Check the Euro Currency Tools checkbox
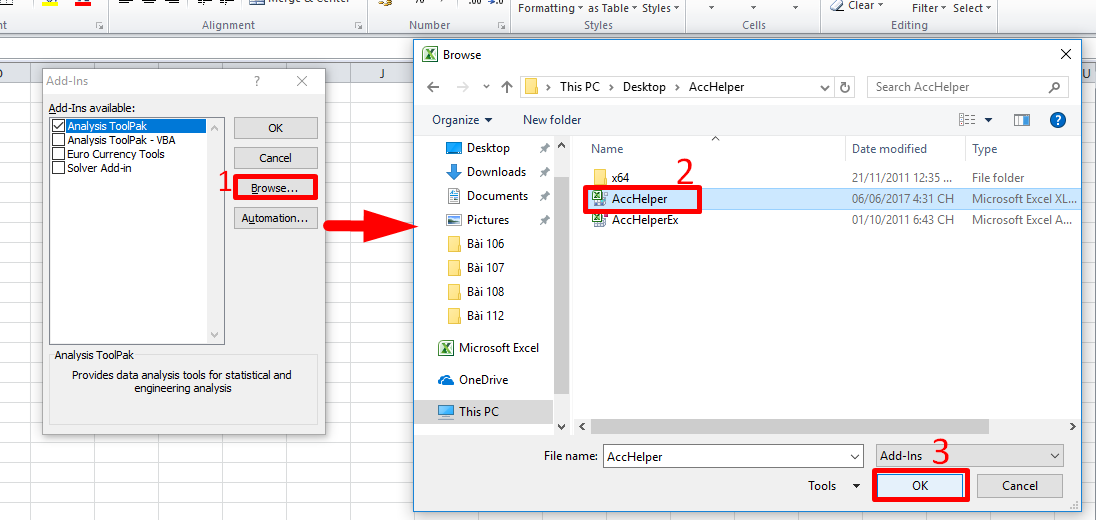Viewport: 1096px width, 520px height. (x=59, y=154)
